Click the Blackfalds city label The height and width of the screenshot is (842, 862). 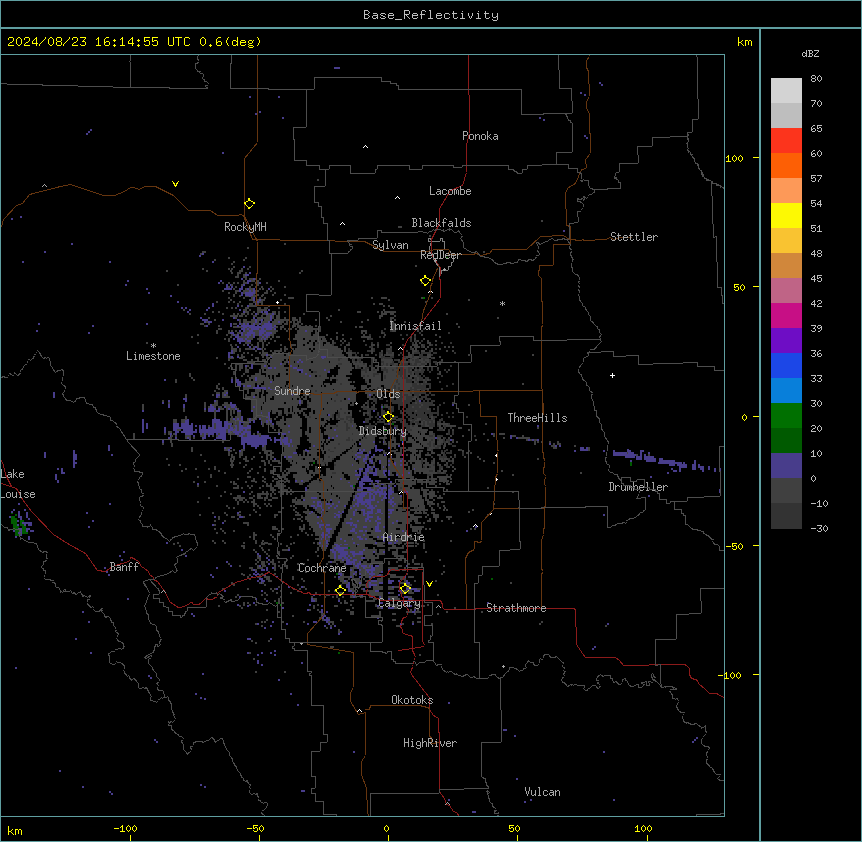click(x=441, y=223)
